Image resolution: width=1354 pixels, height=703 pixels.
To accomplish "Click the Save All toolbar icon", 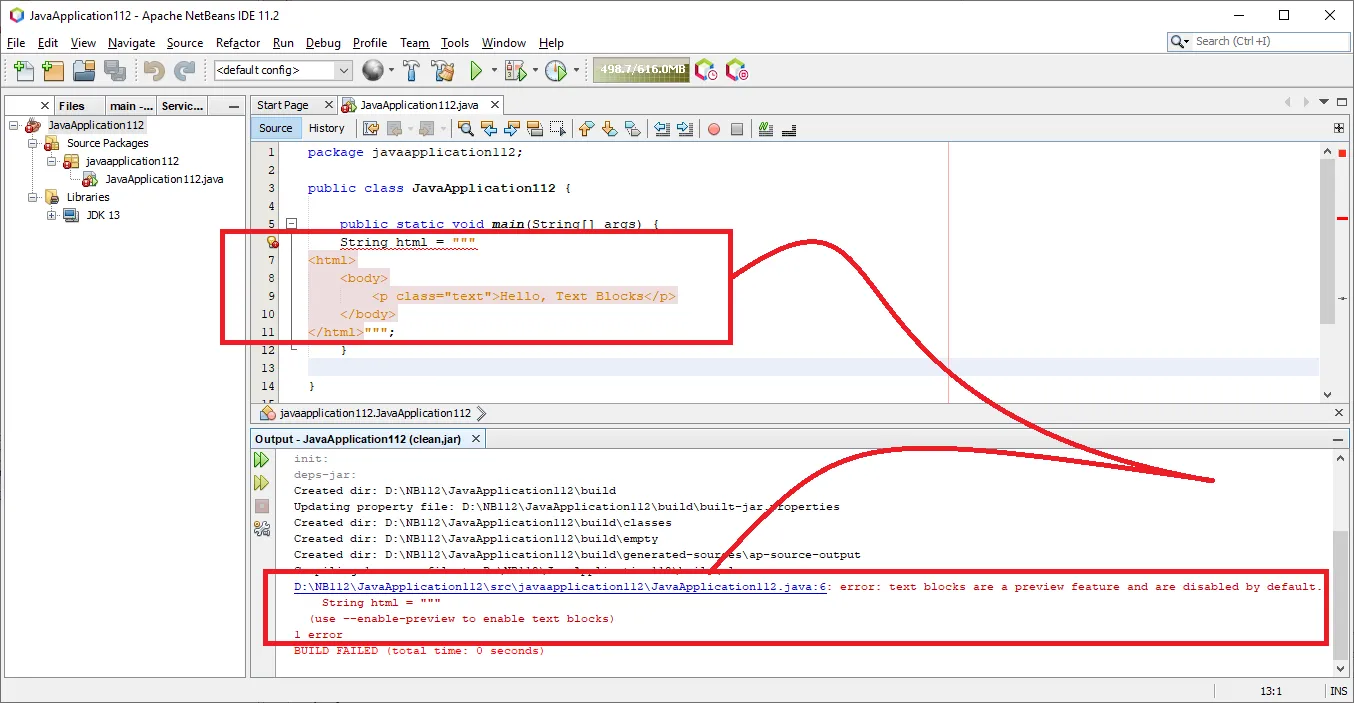I will coord(115,70).
